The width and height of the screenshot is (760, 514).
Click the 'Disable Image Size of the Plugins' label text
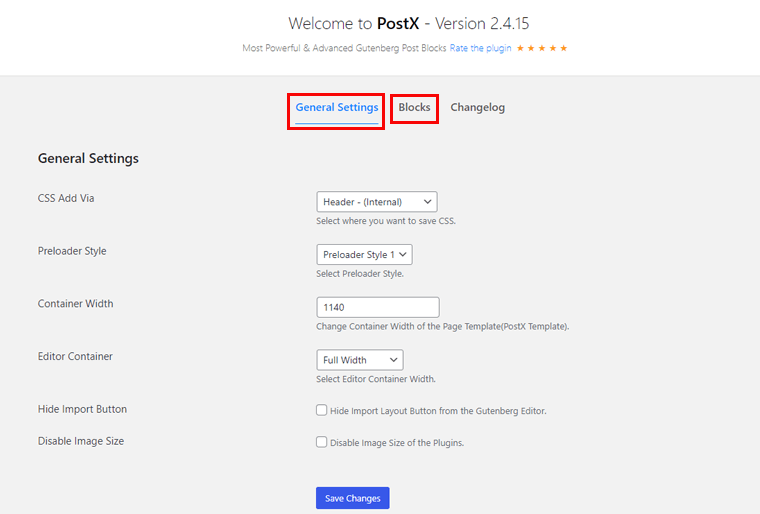pyautogui.click(x=397, y=443)
